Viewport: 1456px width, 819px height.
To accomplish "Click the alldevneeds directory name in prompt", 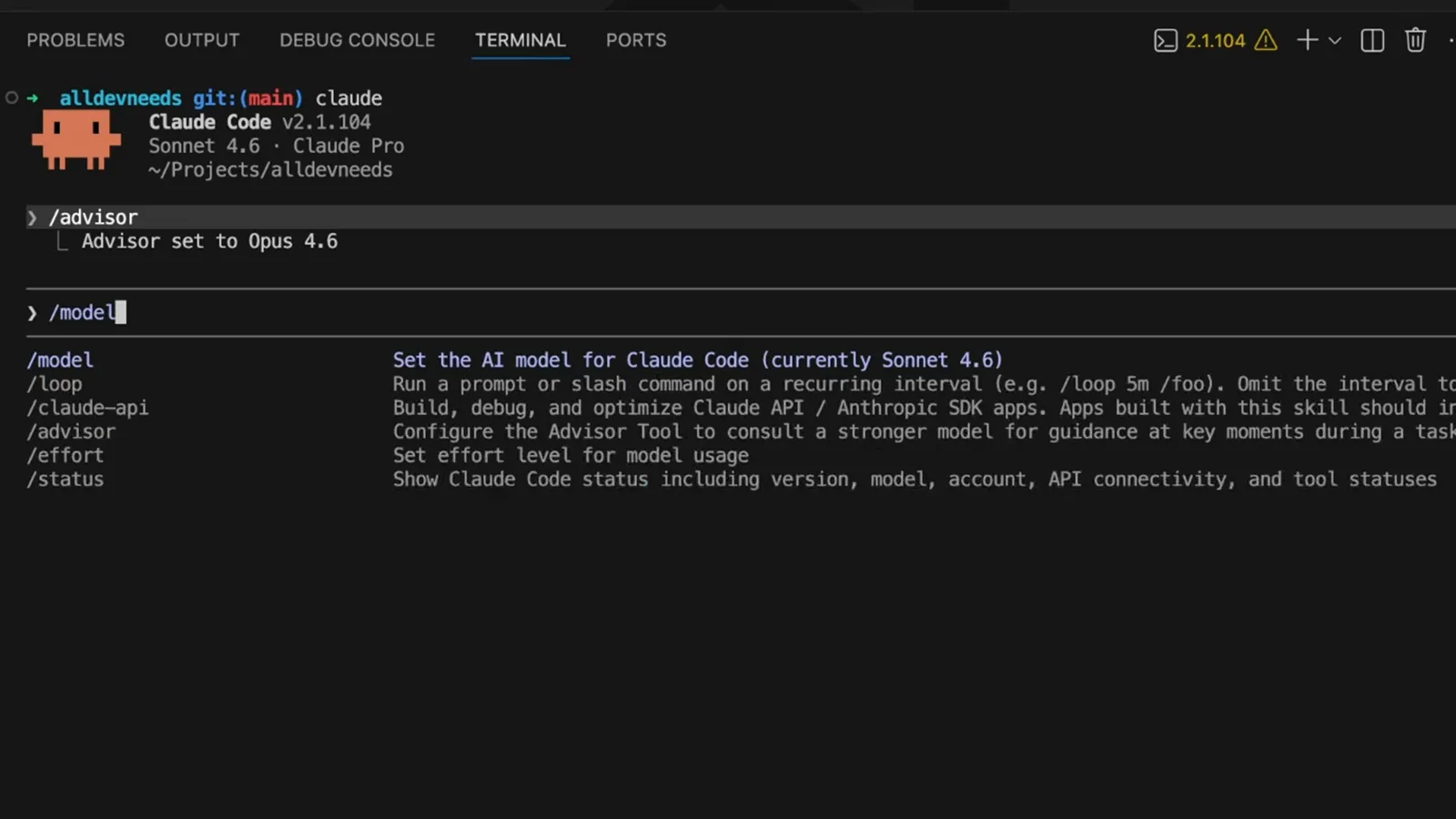I will (x=120, y=97).
